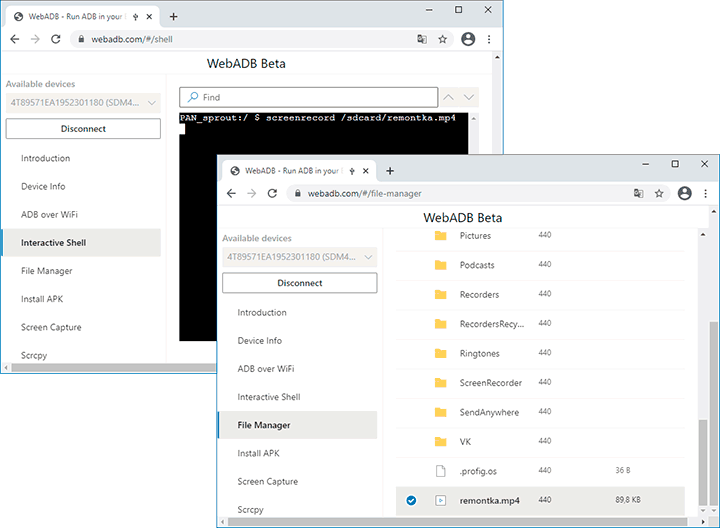Open translate icon in file-manager address bar
This screenshot has width=720, height=528.
click(639, 193)
